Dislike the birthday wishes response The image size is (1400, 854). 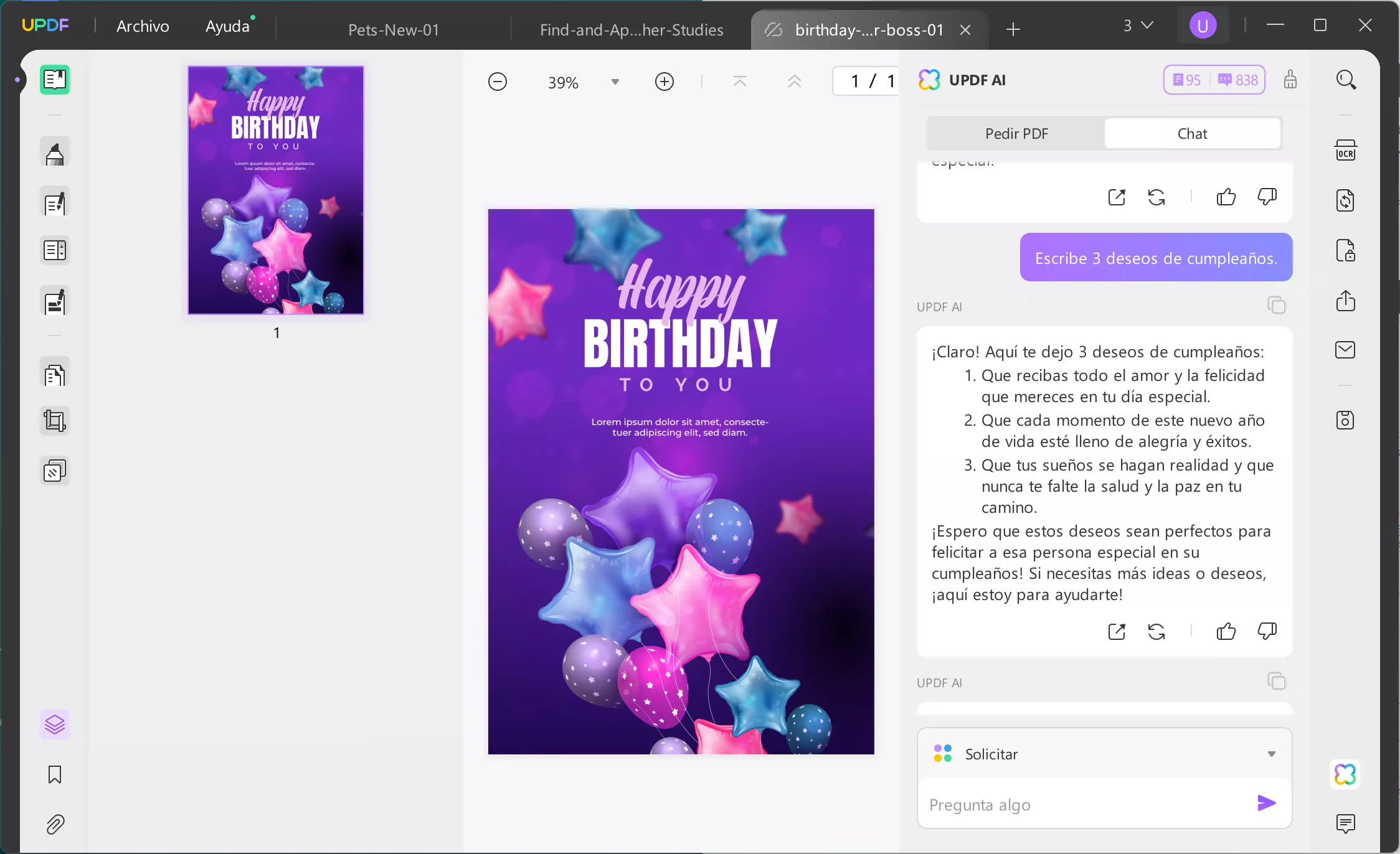(x=1267, y=632)
